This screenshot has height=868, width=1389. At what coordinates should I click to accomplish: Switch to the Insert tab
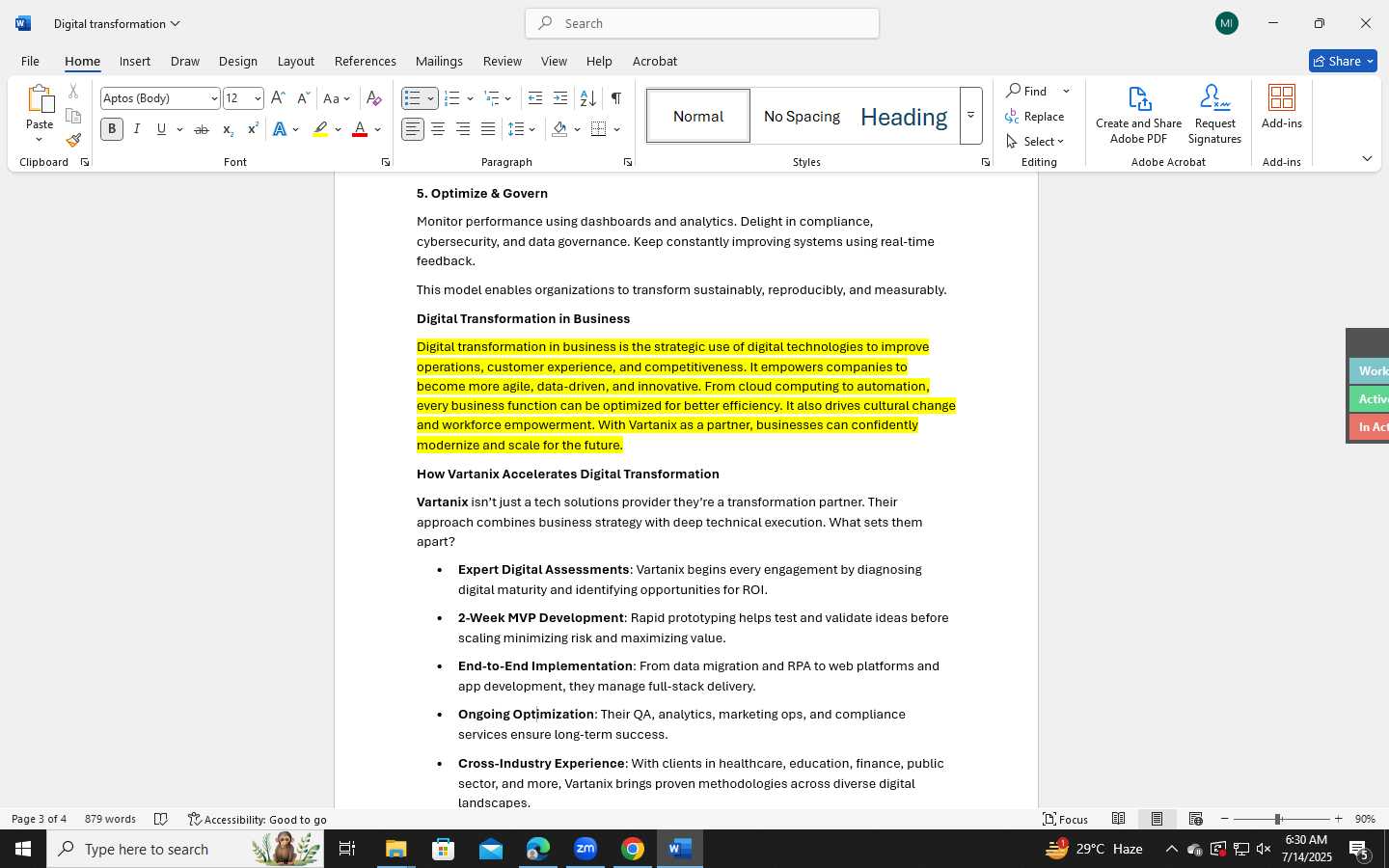135,61
